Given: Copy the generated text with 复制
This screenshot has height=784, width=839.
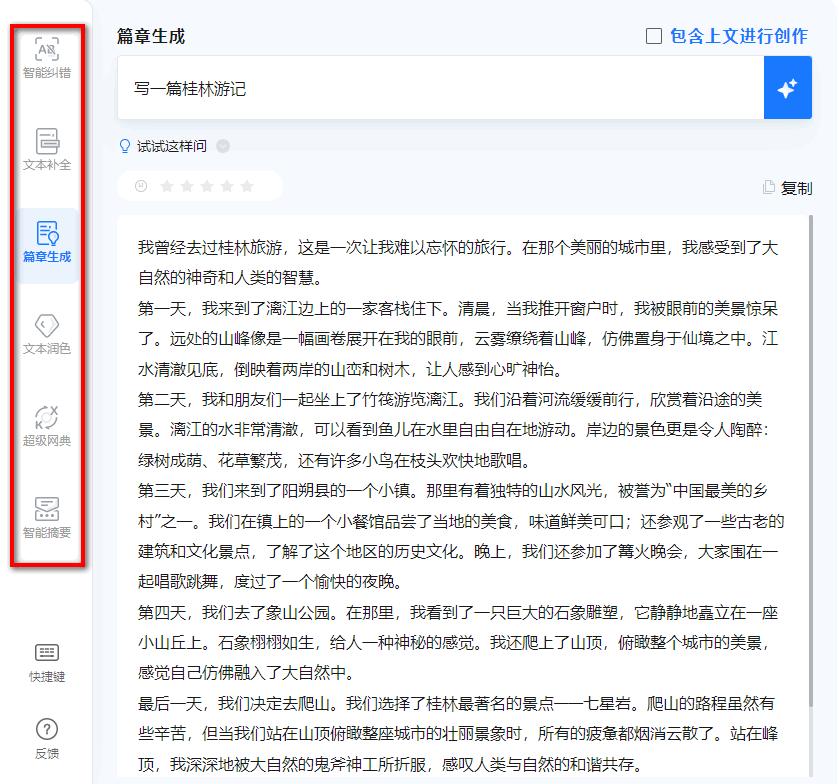Looking at the screenshot, I should [x=796, y=188].
